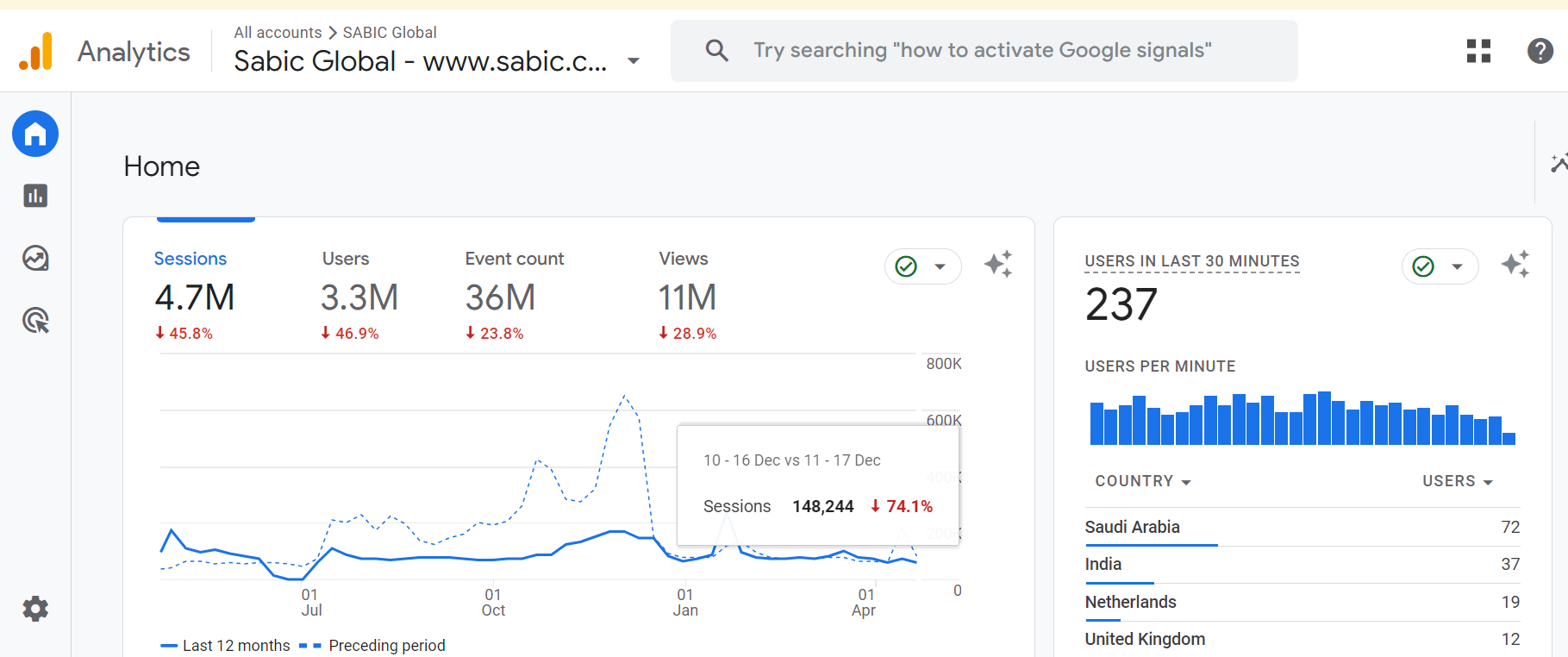Click the Netherlands country row
The image size is (1568, 657).
tap(1303, 602)
